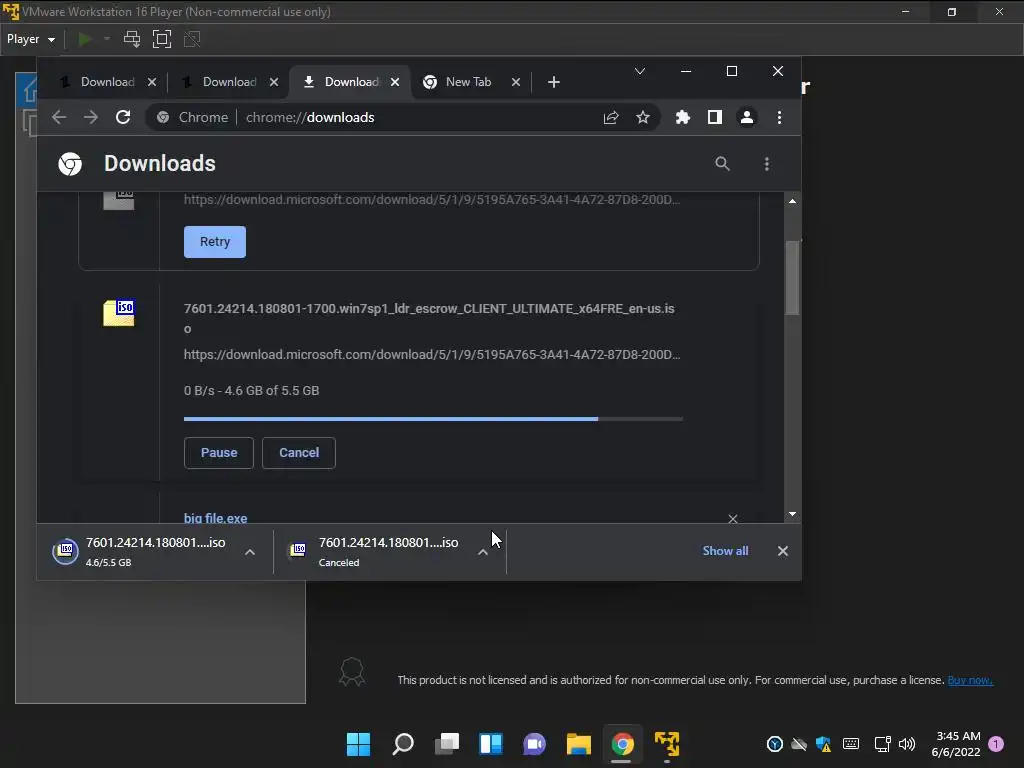1024x768 pixels.
Task: Open volume control in system tray
Action: (x=907, y=744)
